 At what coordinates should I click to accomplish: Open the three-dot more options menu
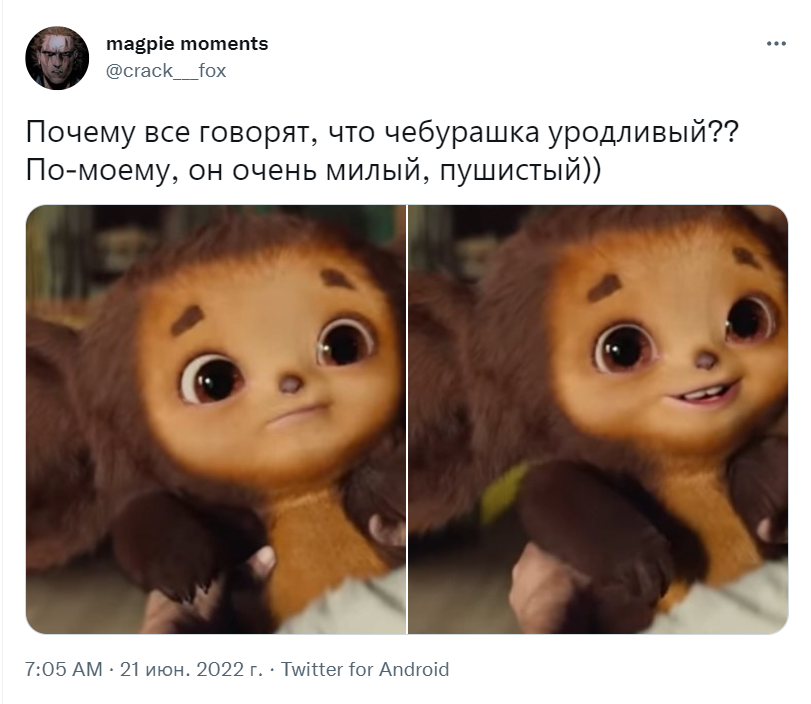(x=776, y=44)
